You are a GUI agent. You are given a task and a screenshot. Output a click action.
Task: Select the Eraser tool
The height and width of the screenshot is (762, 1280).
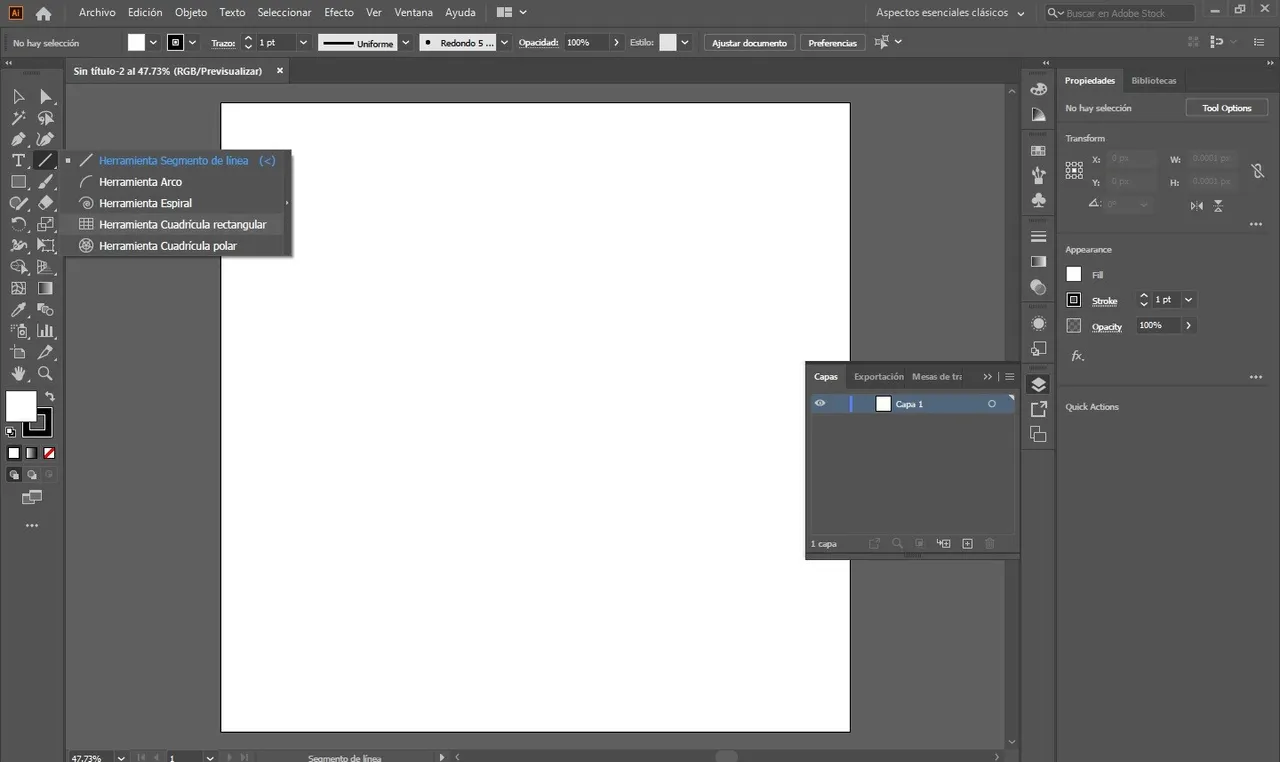[x=45, y=203]
